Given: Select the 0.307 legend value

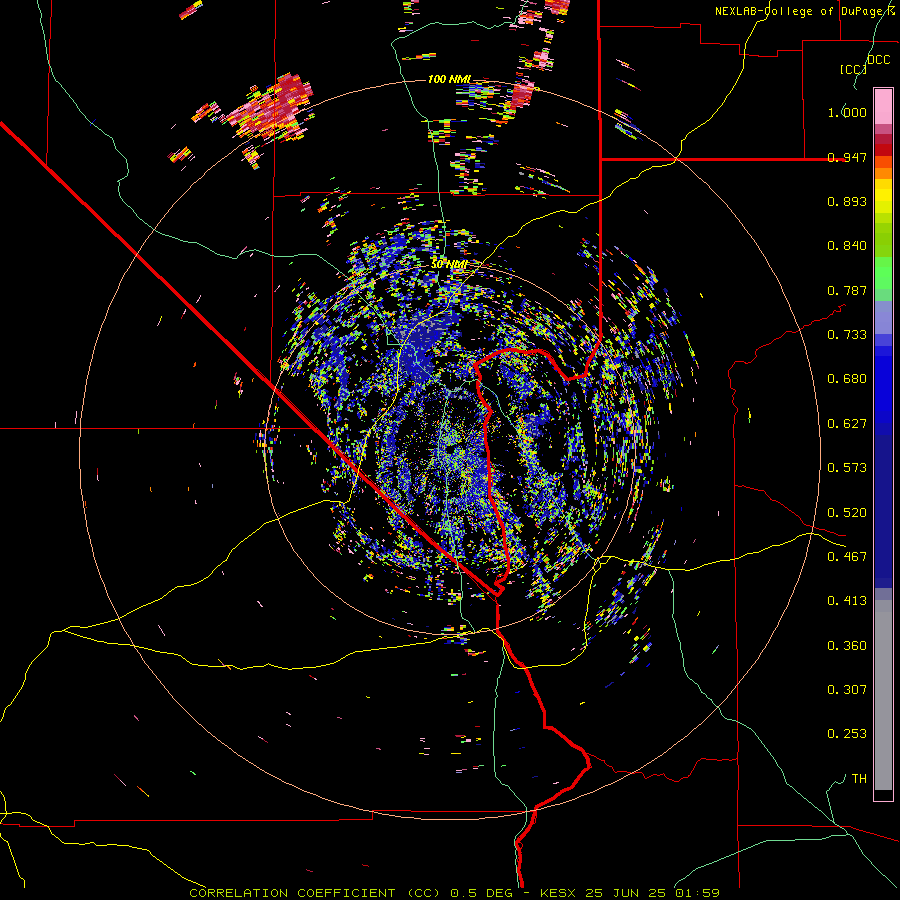Looking at the screenshot, I should point(847,690).
